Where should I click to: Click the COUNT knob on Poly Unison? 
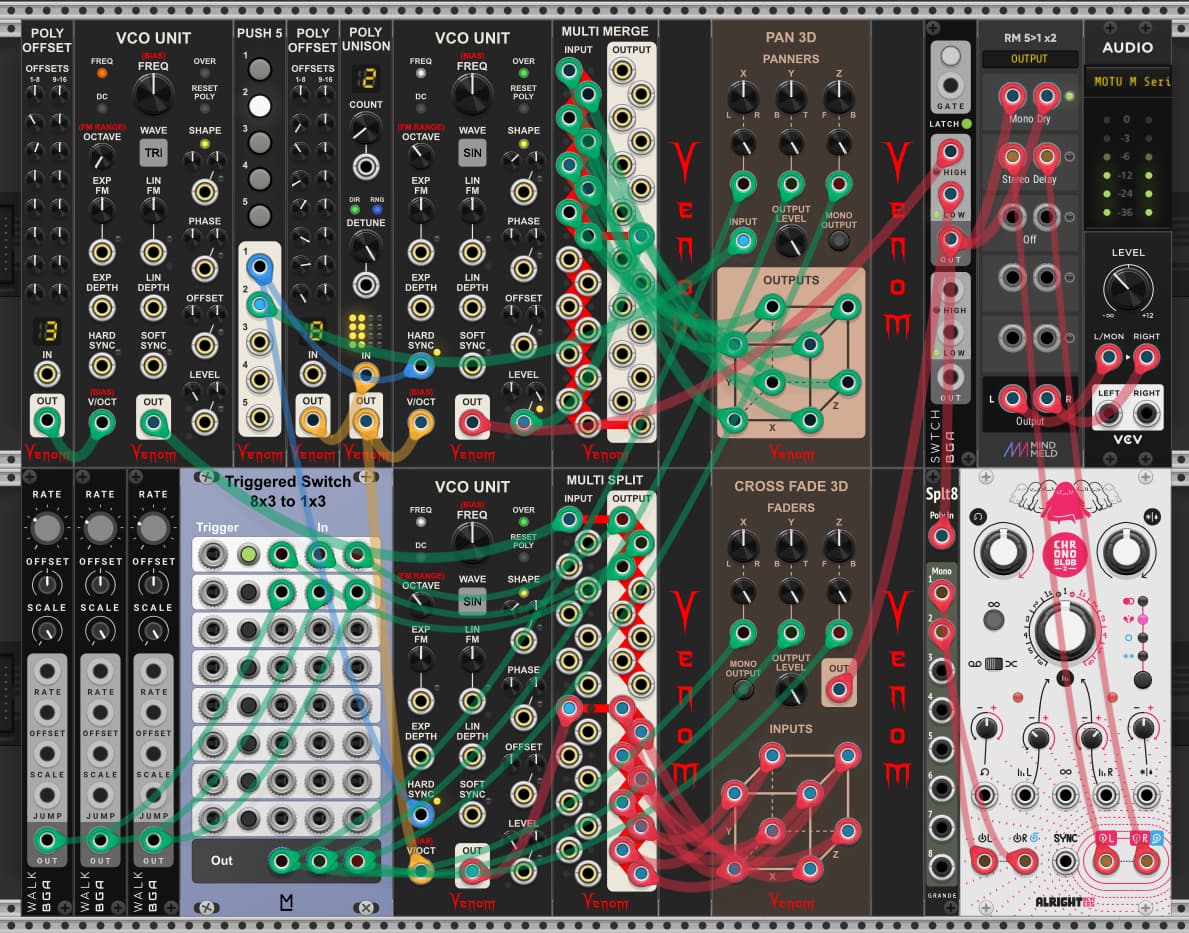click(366, 127)
